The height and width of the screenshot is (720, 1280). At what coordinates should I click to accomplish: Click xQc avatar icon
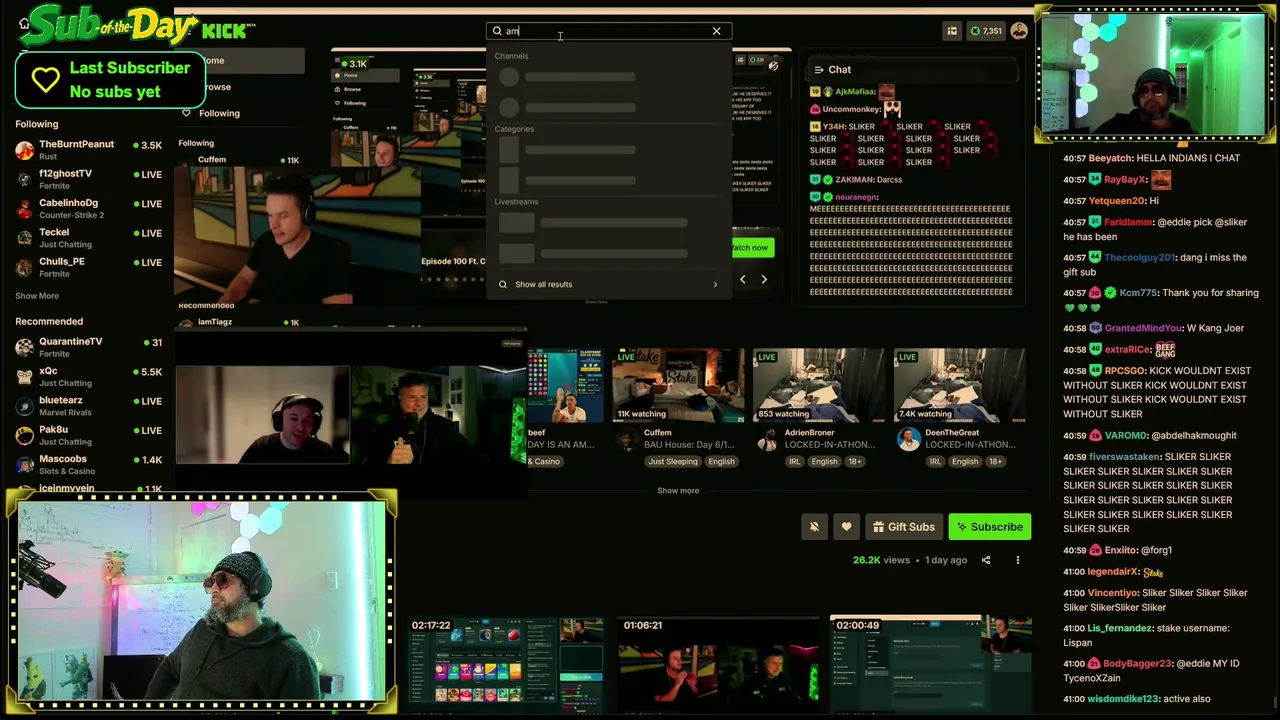pyautogui.click(x=24, y=377)
